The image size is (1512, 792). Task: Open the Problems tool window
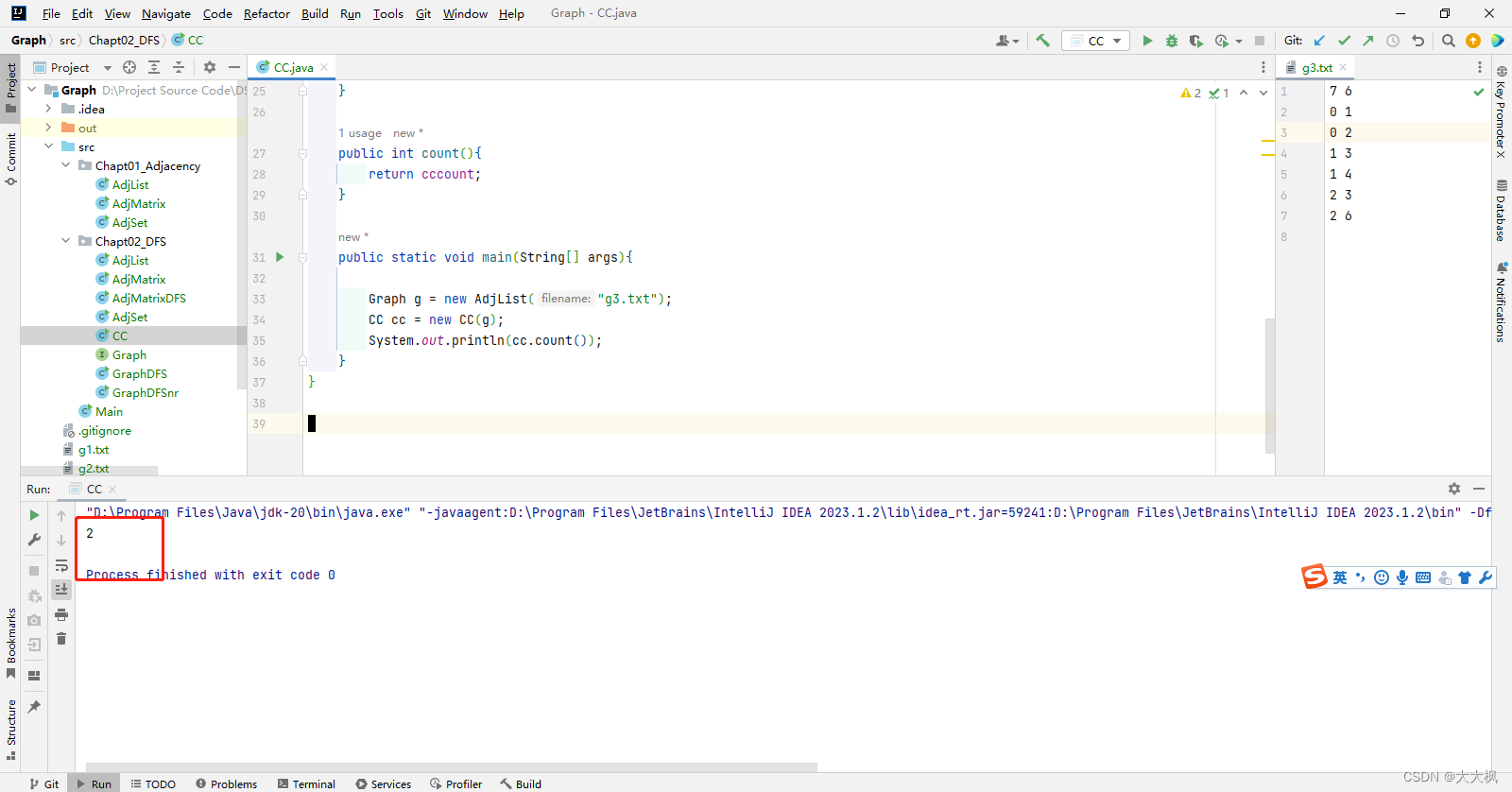[x=226, y=783]
